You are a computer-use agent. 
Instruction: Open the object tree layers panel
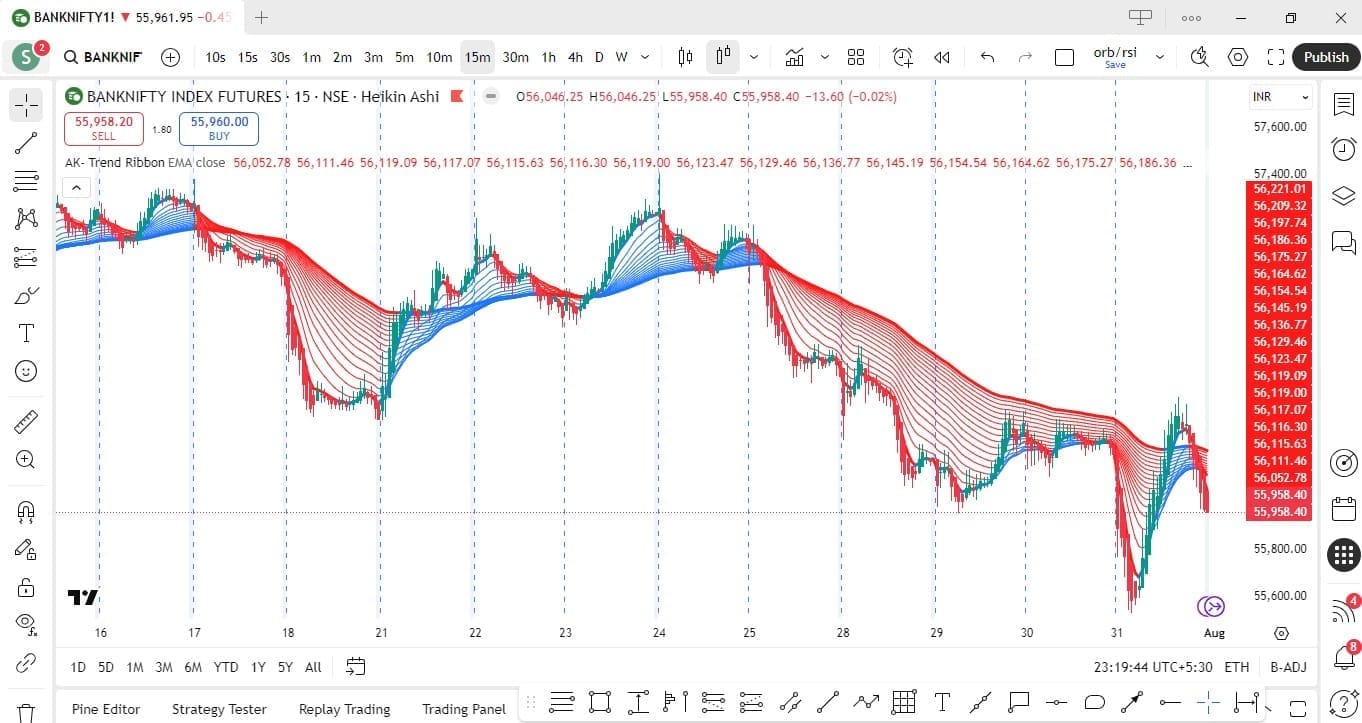click(1344, 195)
